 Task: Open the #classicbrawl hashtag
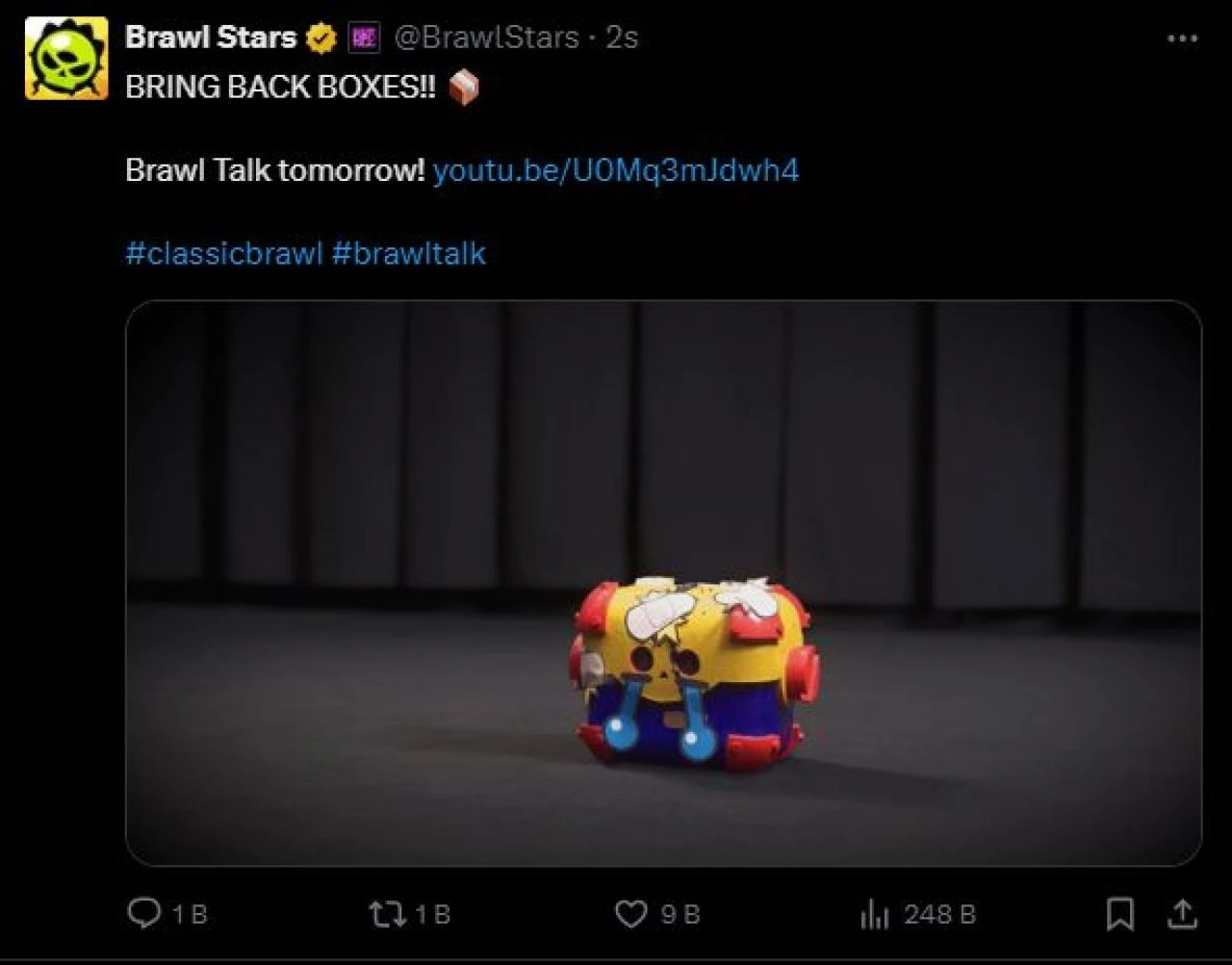223,254
